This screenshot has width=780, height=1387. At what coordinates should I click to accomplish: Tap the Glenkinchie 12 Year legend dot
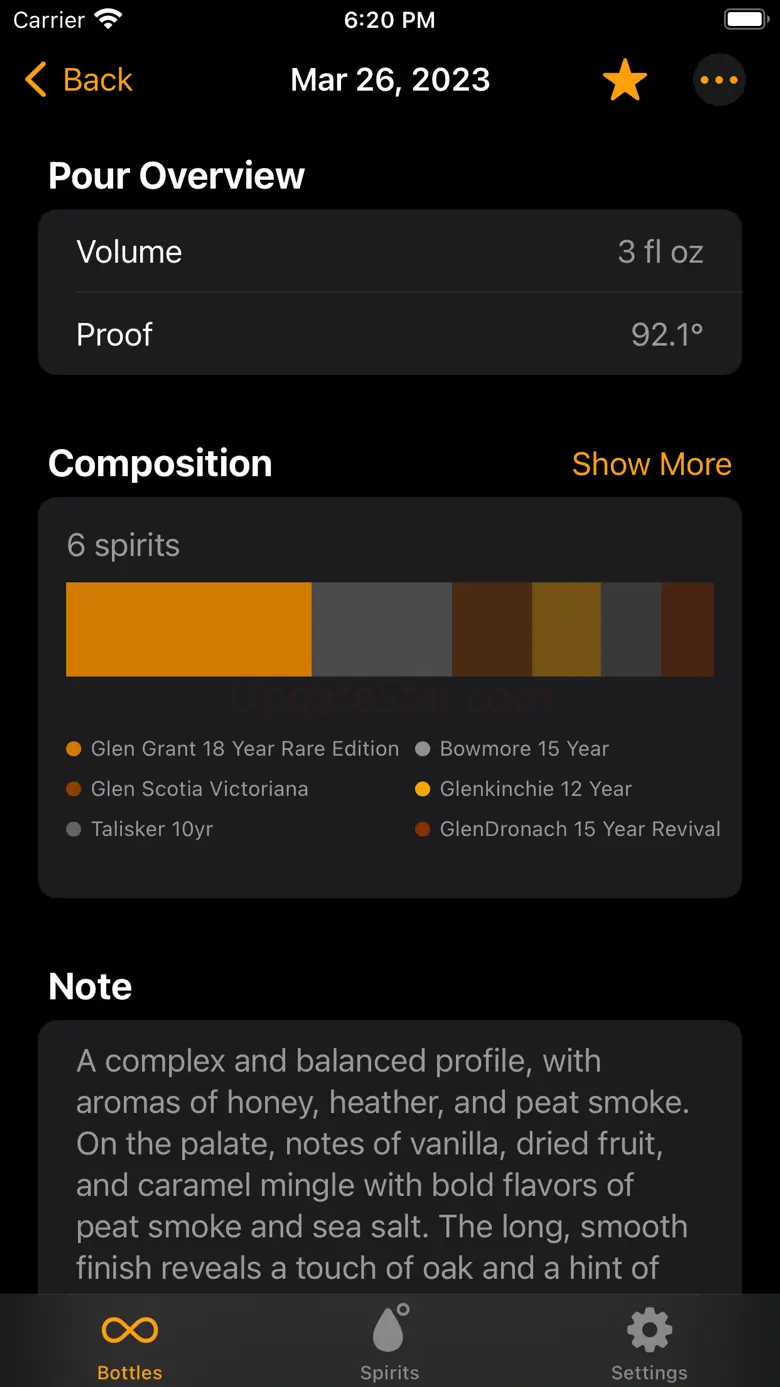(422, 789)
